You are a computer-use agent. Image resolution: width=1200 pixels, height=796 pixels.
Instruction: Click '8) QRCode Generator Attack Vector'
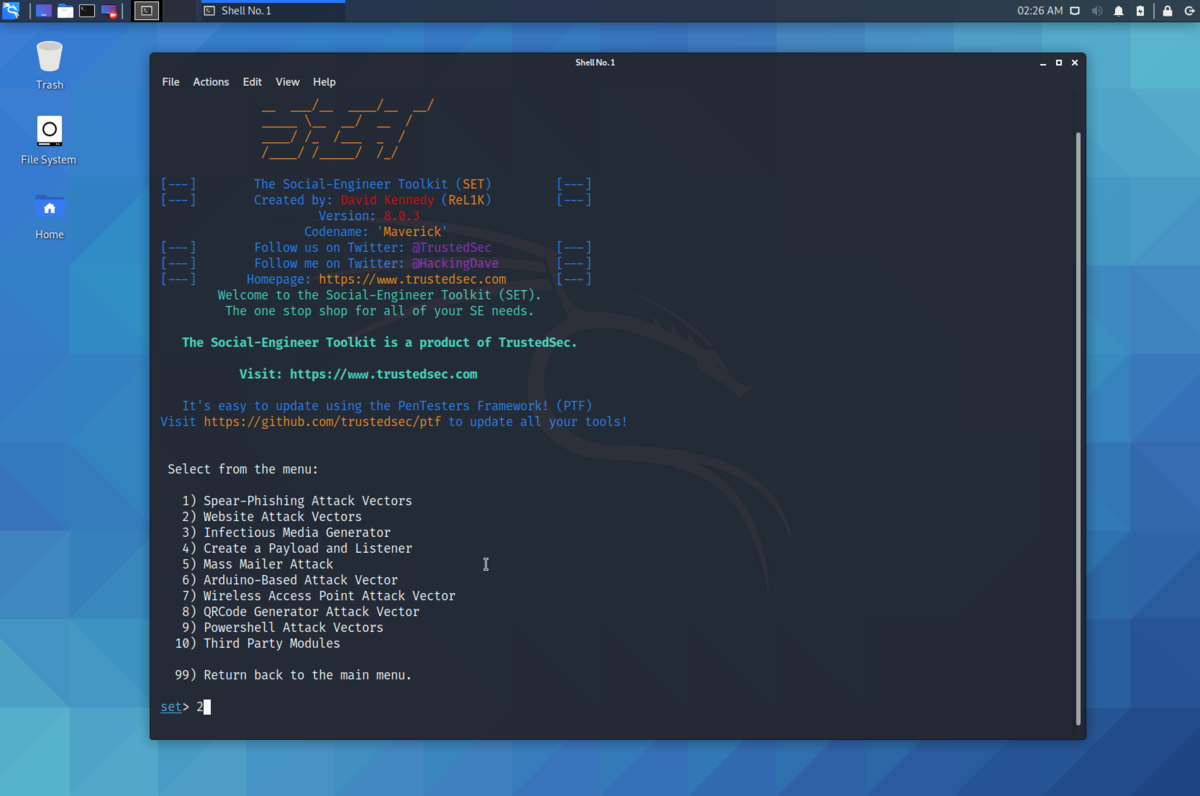(300, 612)
